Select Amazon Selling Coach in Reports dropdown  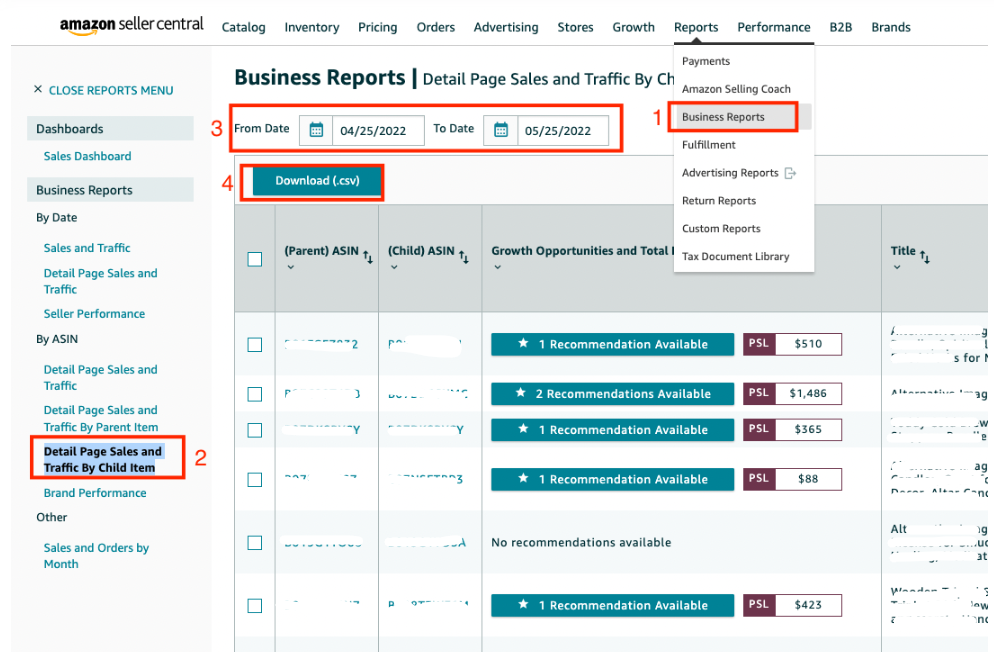[736, 89]
